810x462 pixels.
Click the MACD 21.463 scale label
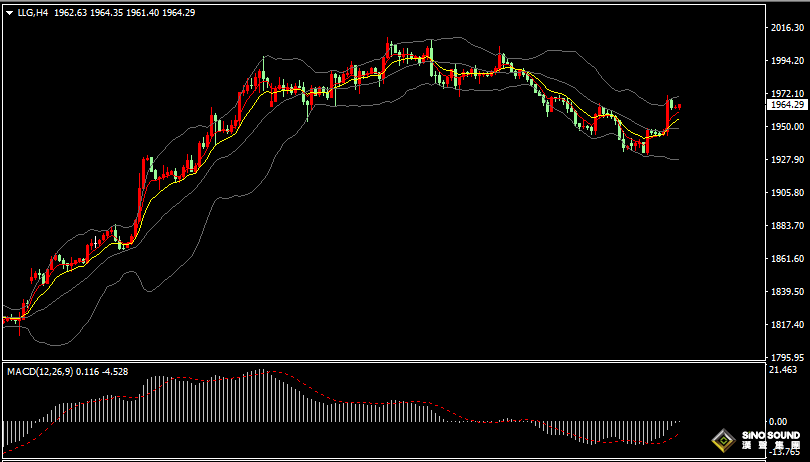[783, 370]
